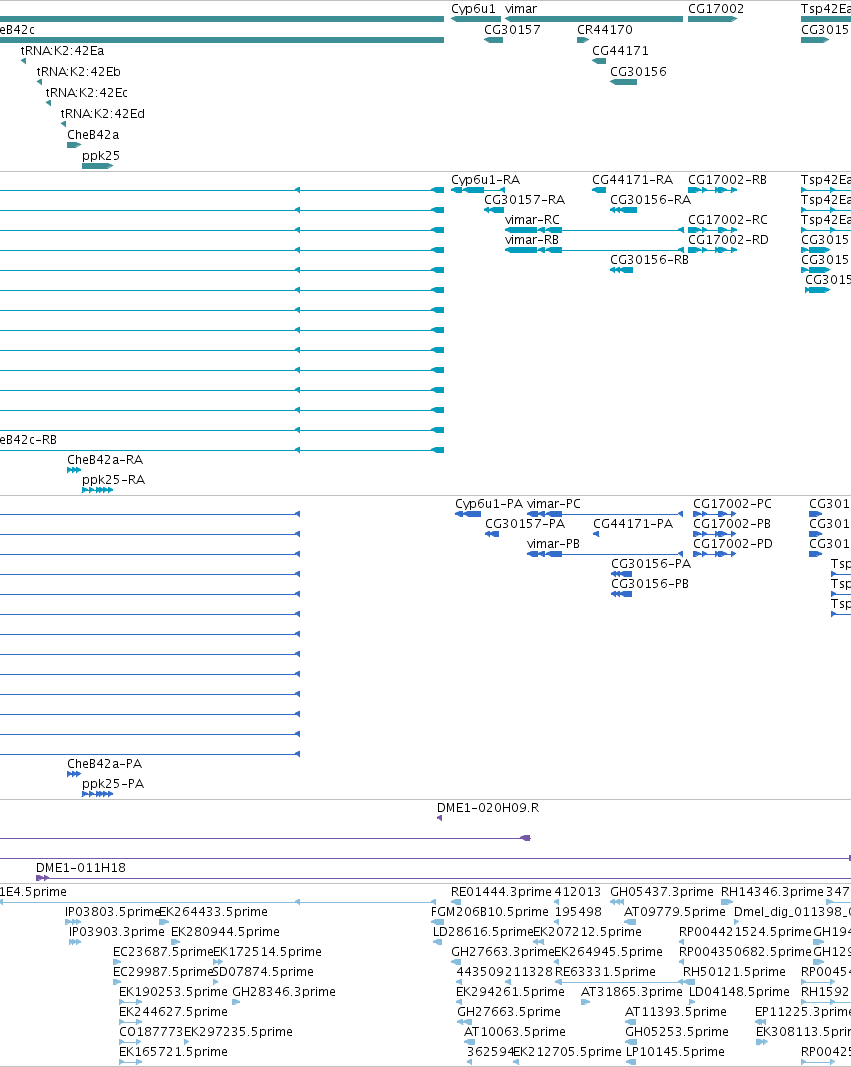Screen dimensions: 851x1067
Task: Select the tRNA:K2:42Eb label
Action: coord(79,72)
